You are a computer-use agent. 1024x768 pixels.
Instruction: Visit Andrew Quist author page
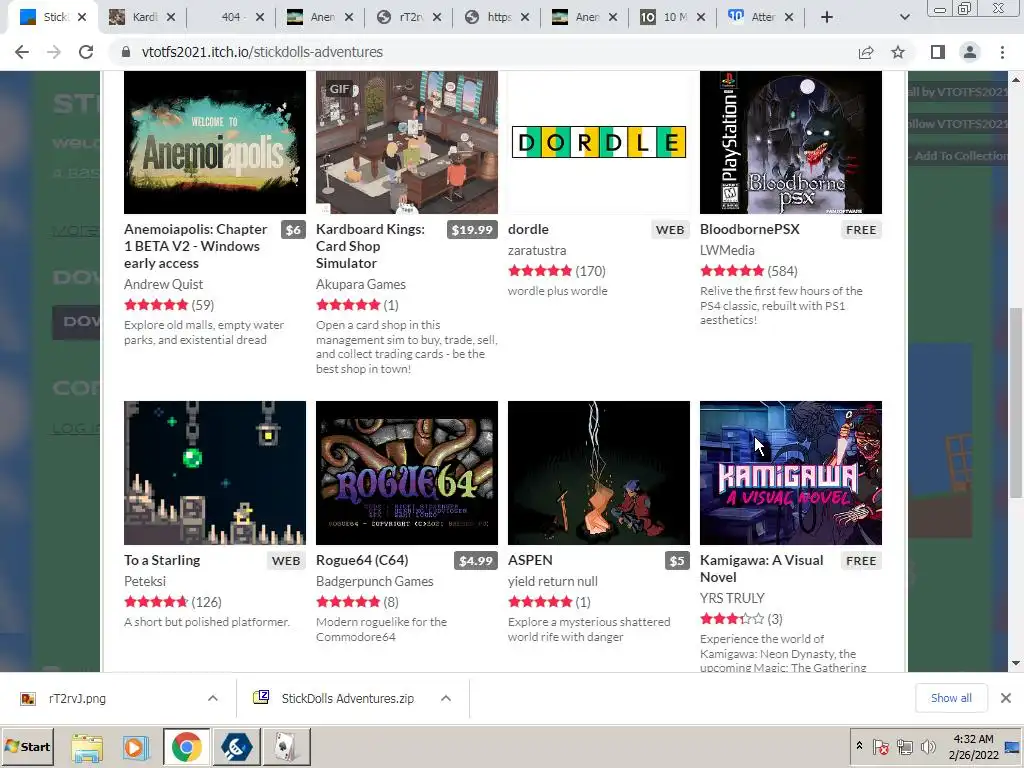(x=163, y=284)
